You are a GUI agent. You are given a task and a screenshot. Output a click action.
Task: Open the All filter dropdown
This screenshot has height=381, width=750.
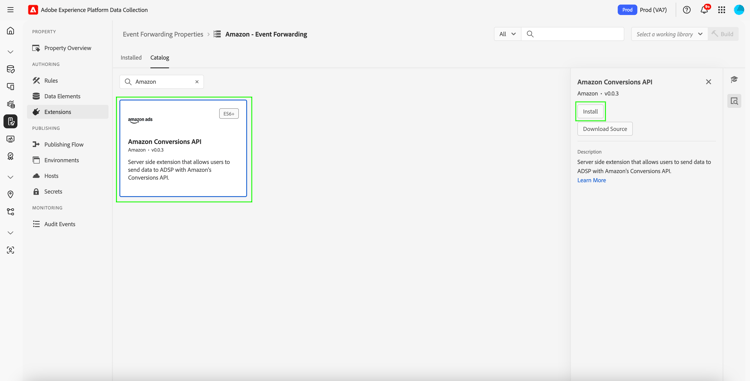(507, 34)
